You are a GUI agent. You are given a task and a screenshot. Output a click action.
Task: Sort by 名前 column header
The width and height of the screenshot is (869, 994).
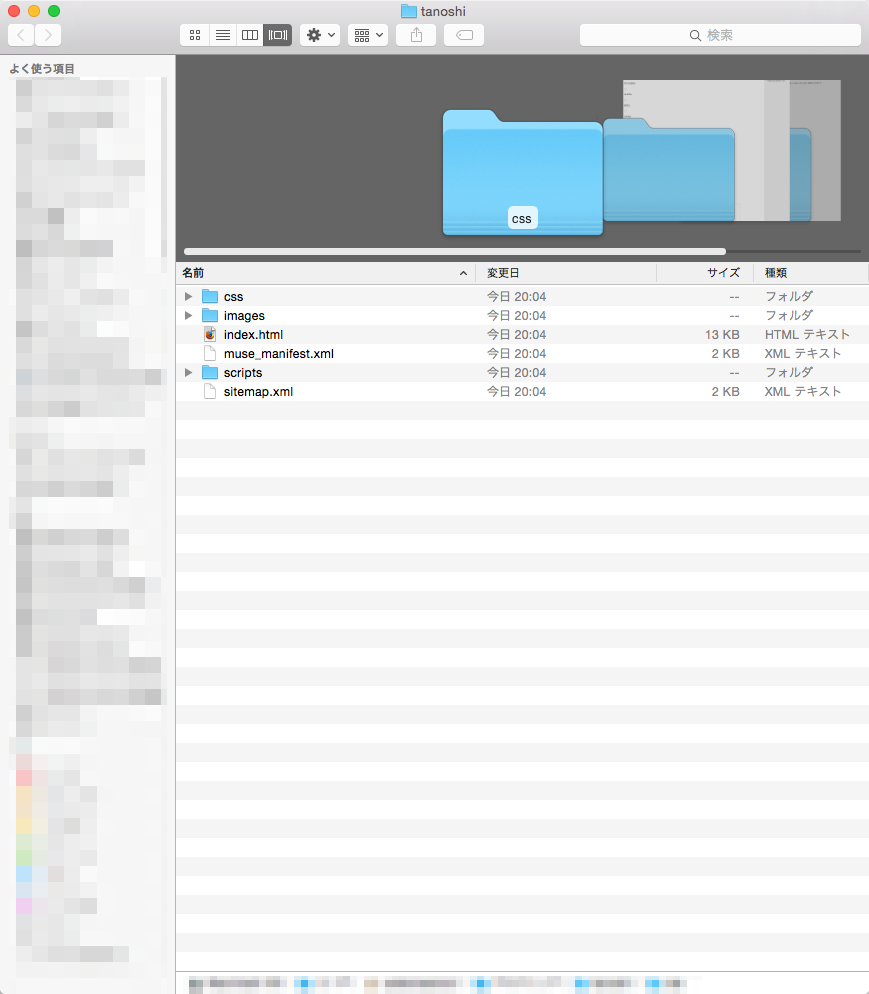326,273
